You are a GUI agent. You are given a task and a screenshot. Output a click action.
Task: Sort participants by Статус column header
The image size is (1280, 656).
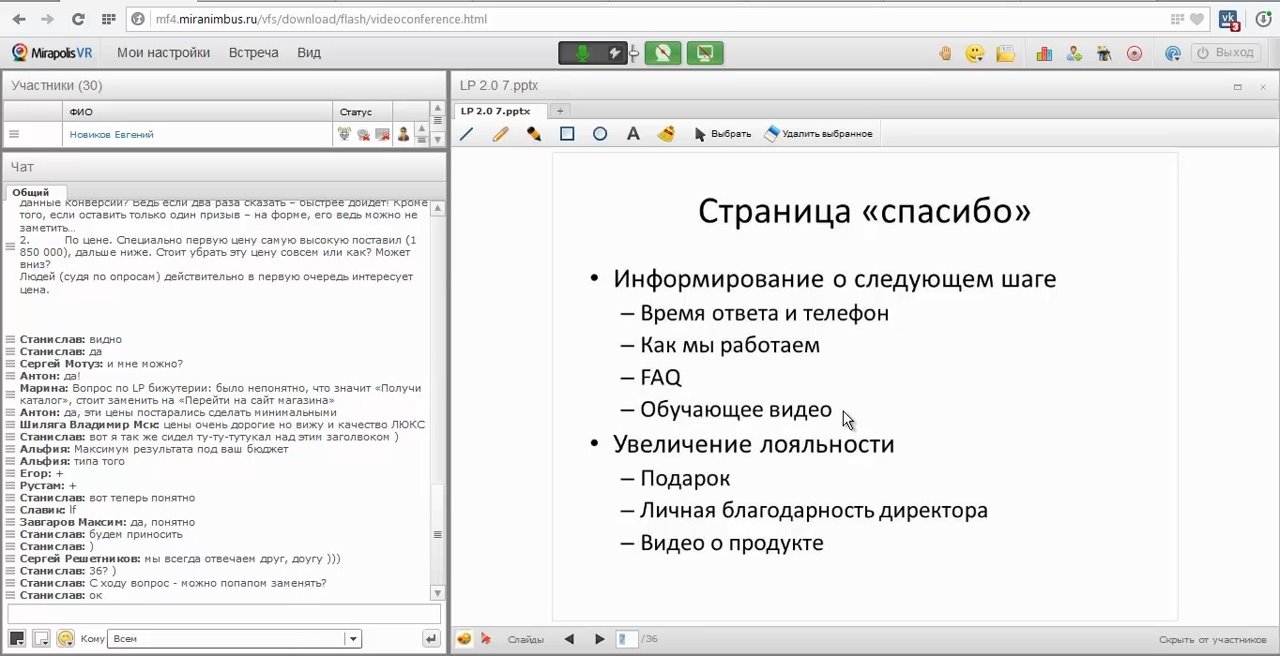362,111
